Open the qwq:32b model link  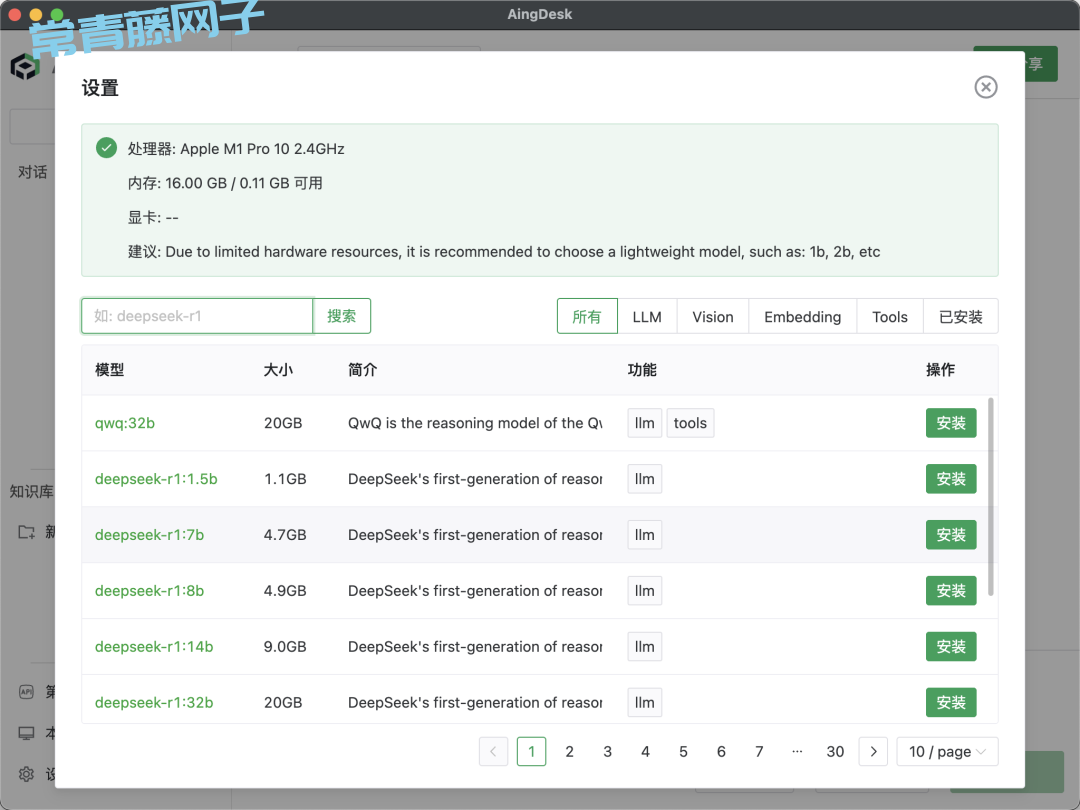click(125, 423)
